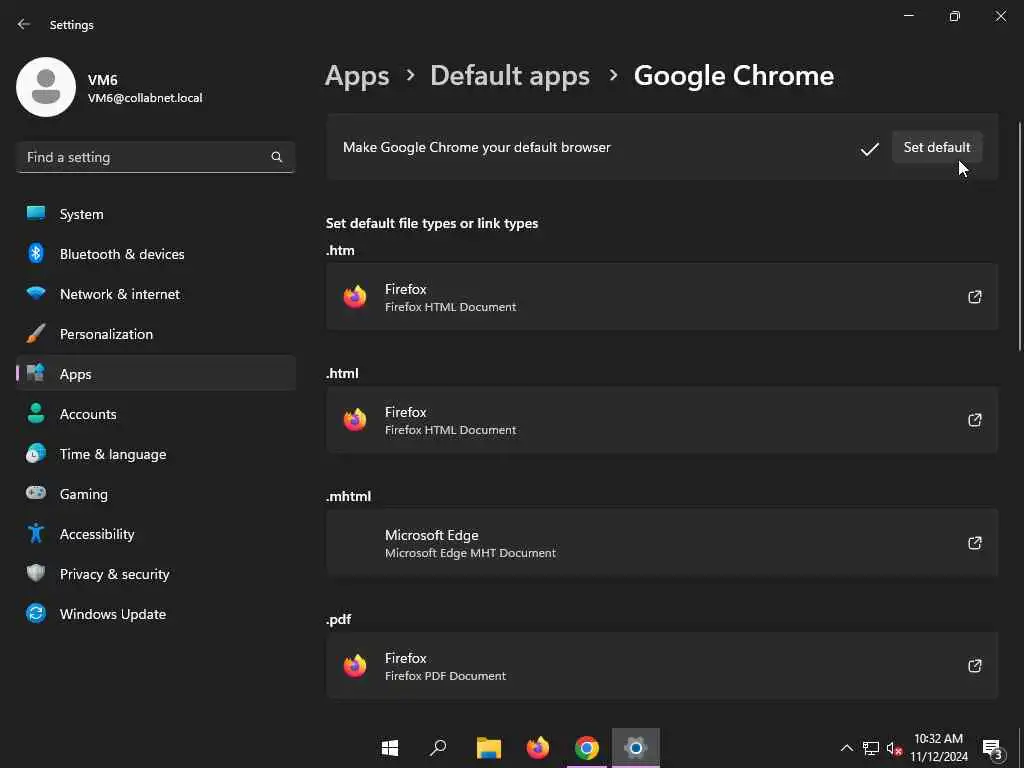Screen dimensions: 1024x768
Task: Click the Apps breadcrumb link
Action: (357, 75)
